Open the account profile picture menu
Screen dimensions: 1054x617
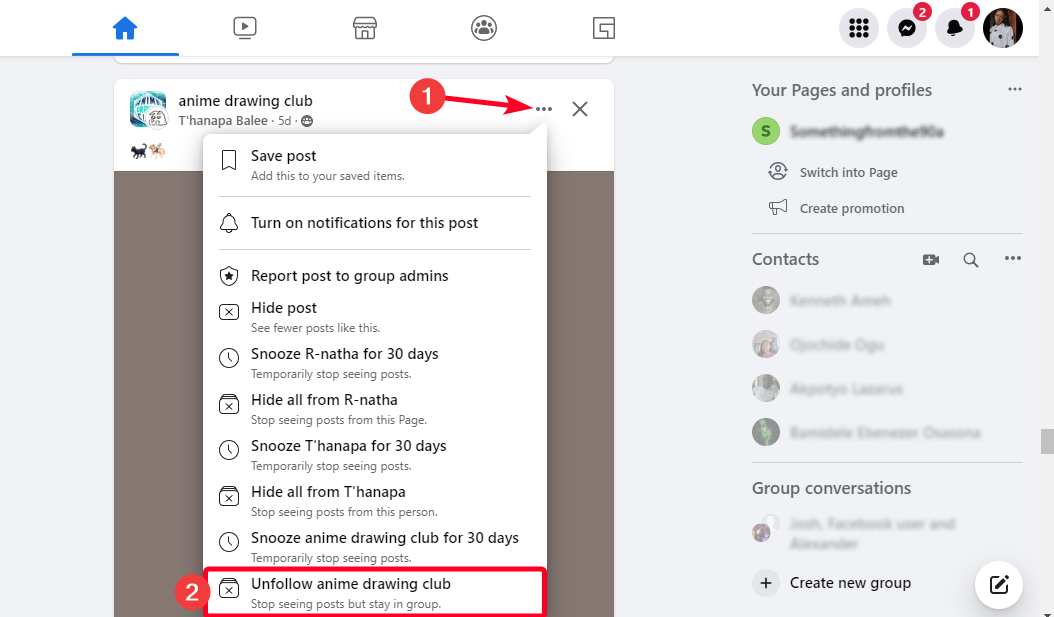pyautogui.click(x=1002, y=28)
